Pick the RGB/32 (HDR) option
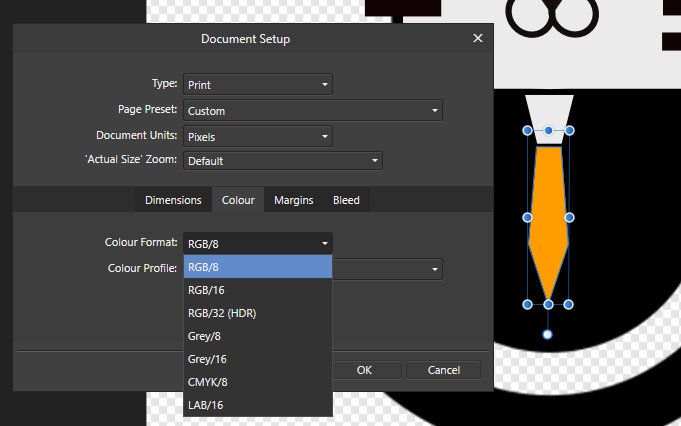Image resolution: width=681 pixels, height=426 pixels. 258,313
